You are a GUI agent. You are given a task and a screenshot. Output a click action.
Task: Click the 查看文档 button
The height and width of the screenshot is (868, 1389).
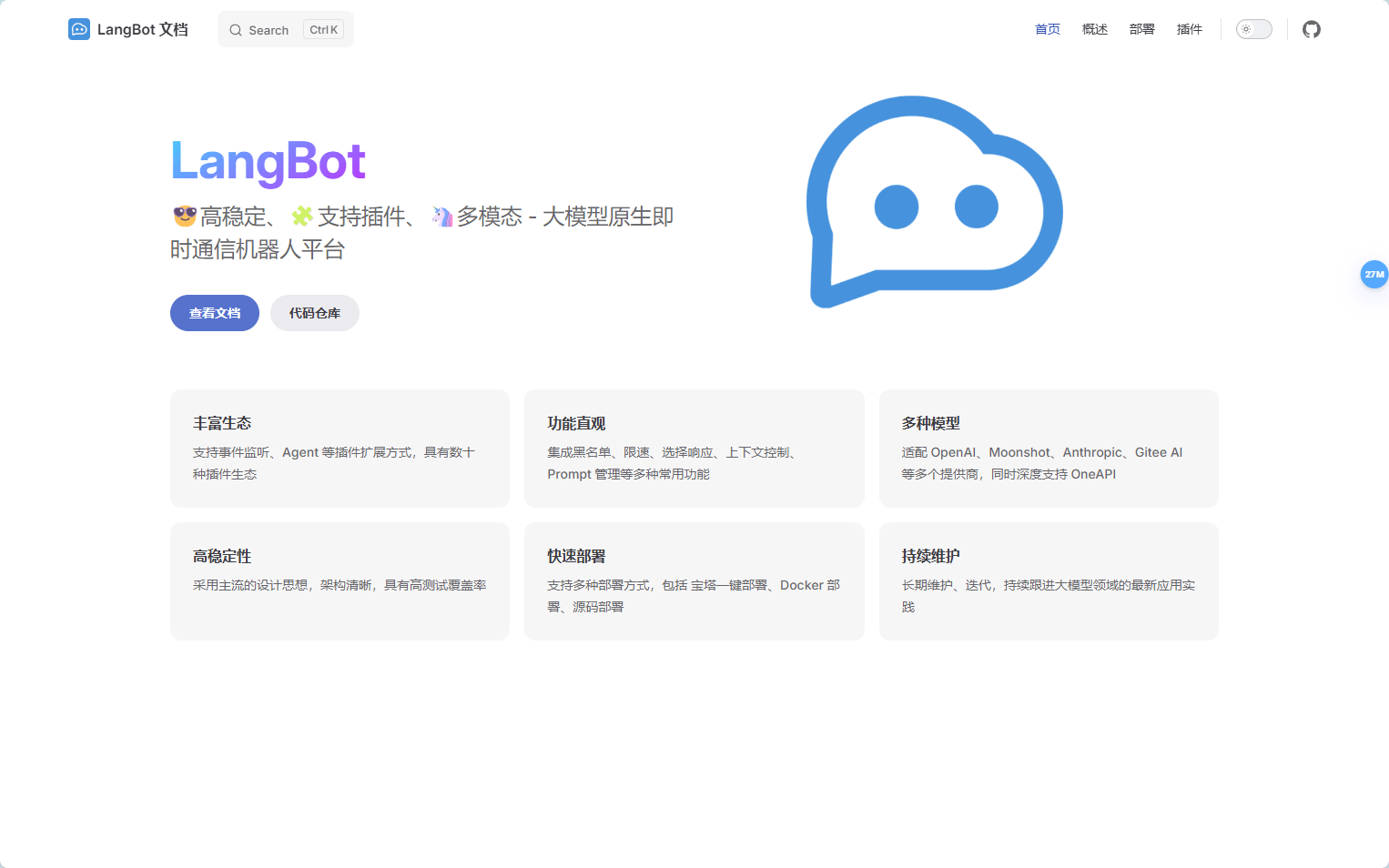pyautogui.click(x=215, y=313)
